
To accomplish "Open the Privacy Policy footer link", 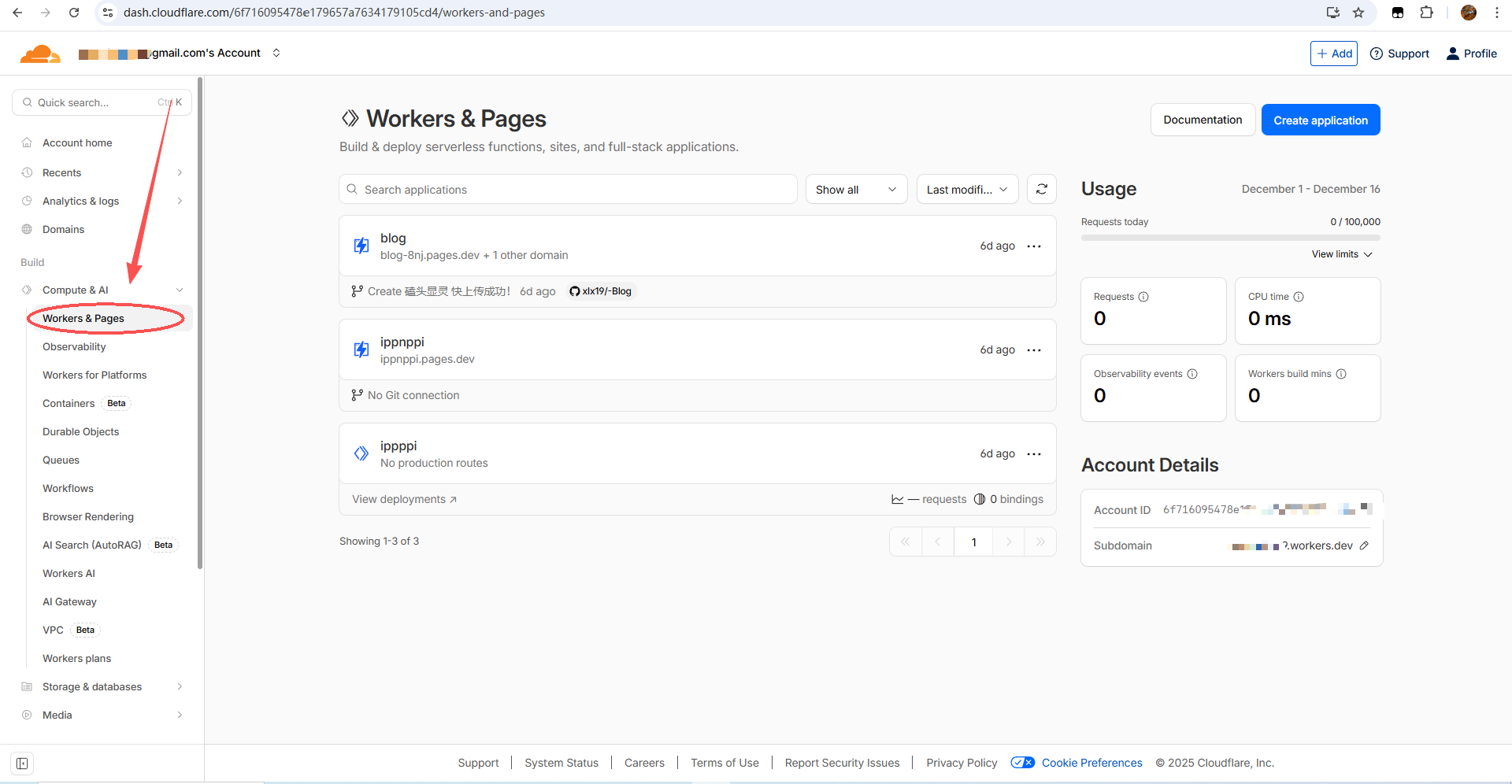I will 962,763.
